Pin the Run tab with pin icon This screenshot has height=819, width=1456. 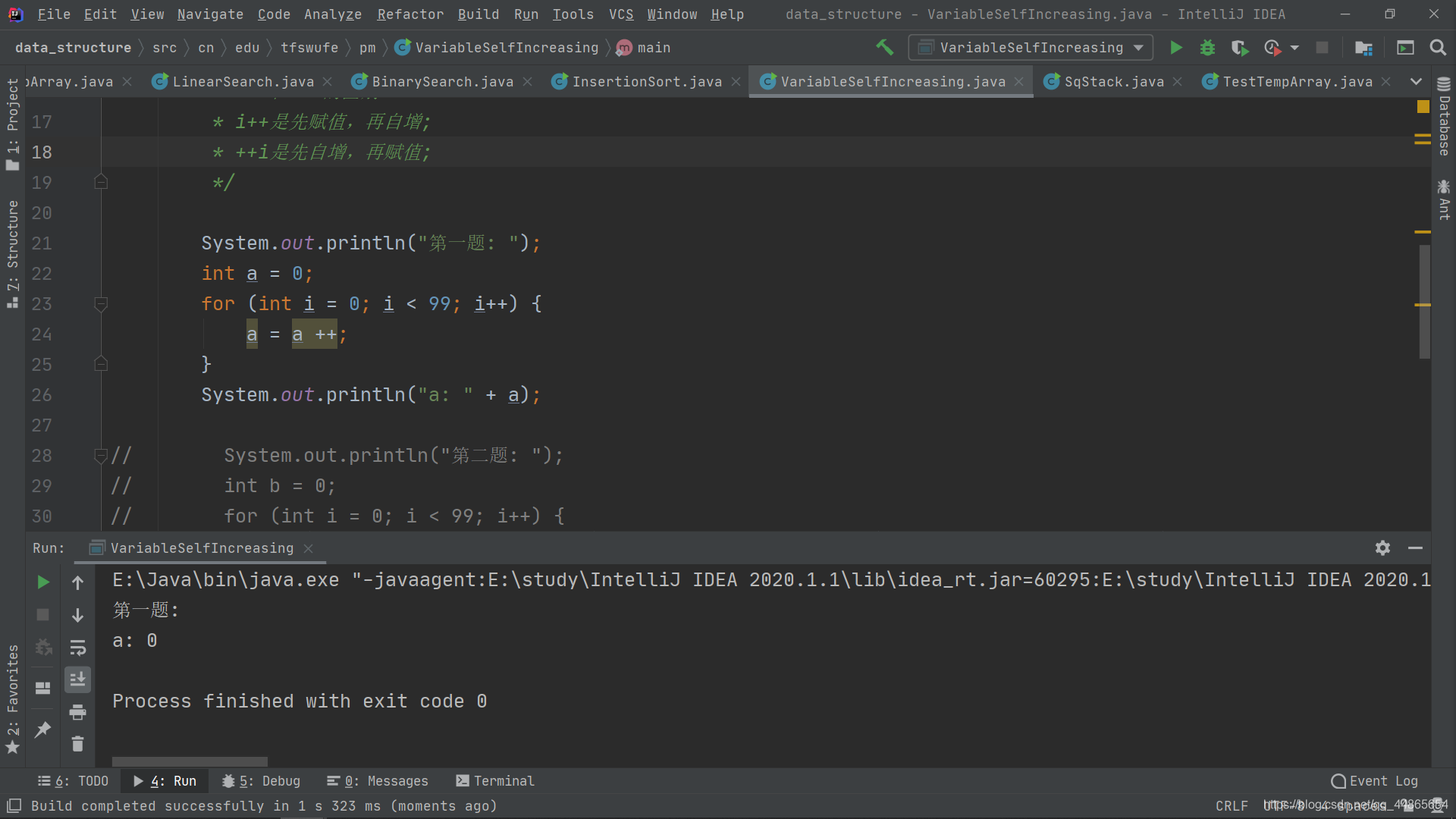[43, 730]
